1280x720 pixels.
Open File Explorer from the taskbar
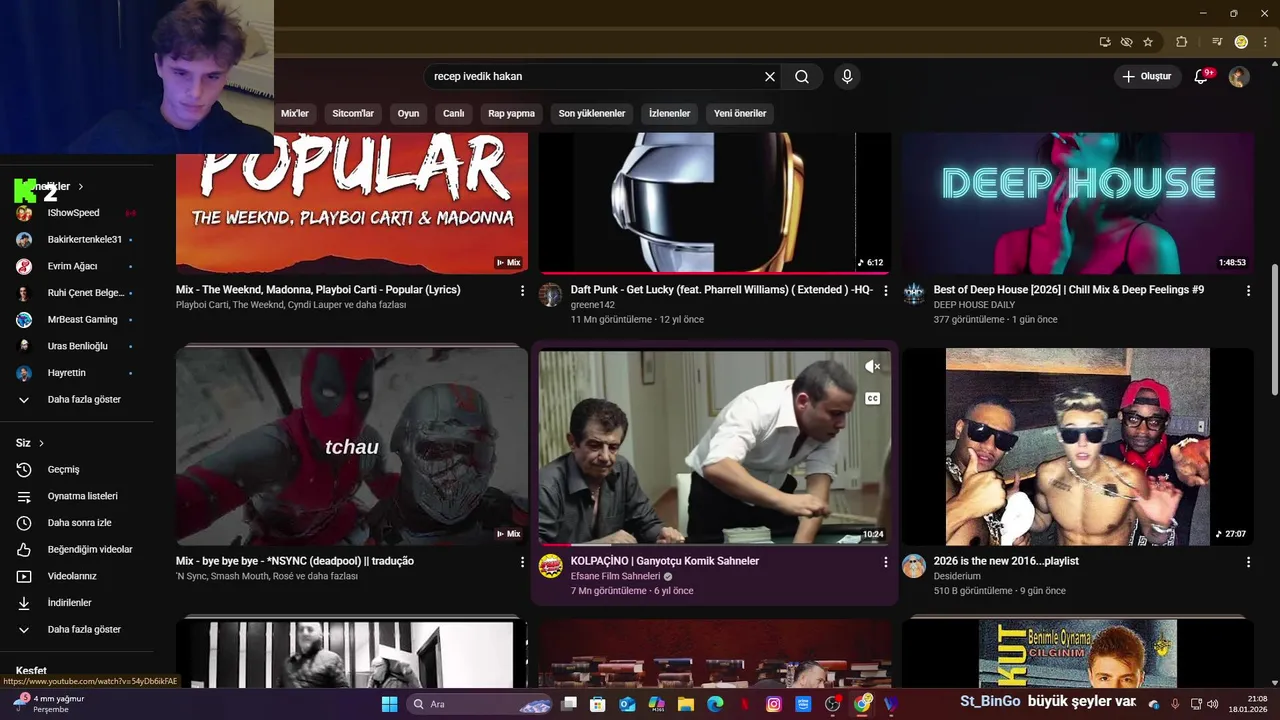(686, 704)
